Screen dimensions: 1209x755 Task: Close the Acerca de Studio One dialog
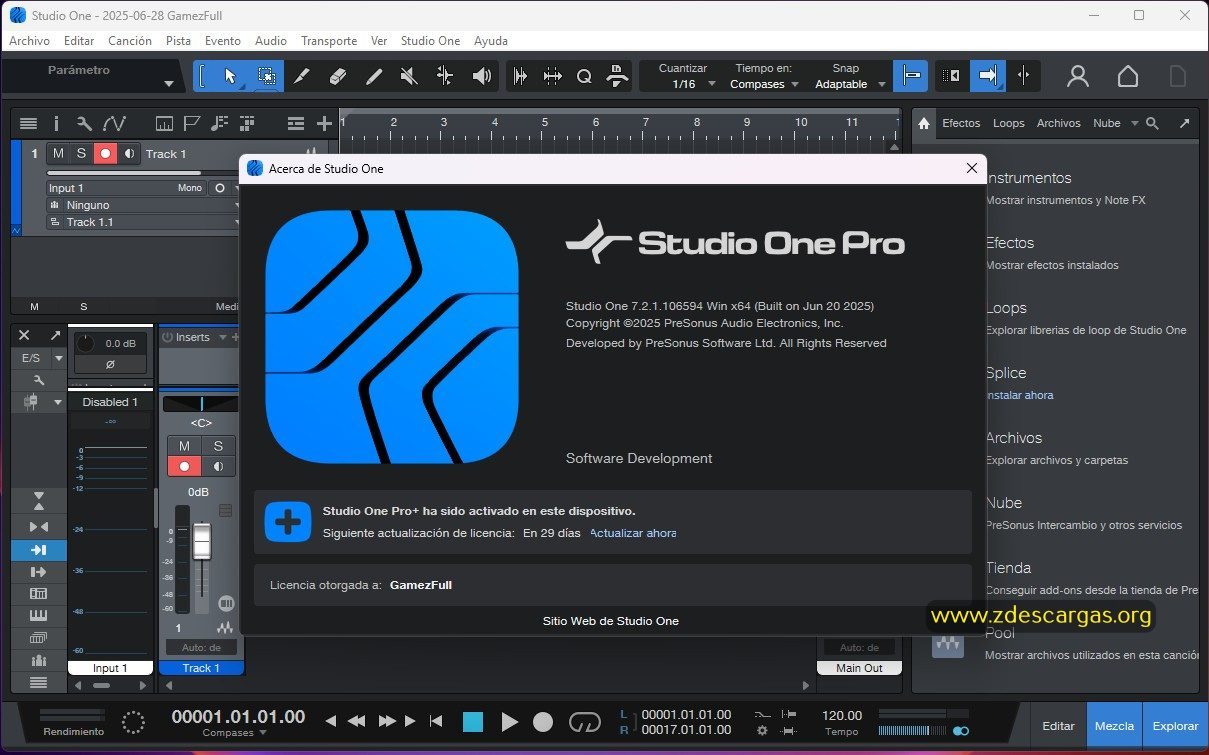point(971,168)
